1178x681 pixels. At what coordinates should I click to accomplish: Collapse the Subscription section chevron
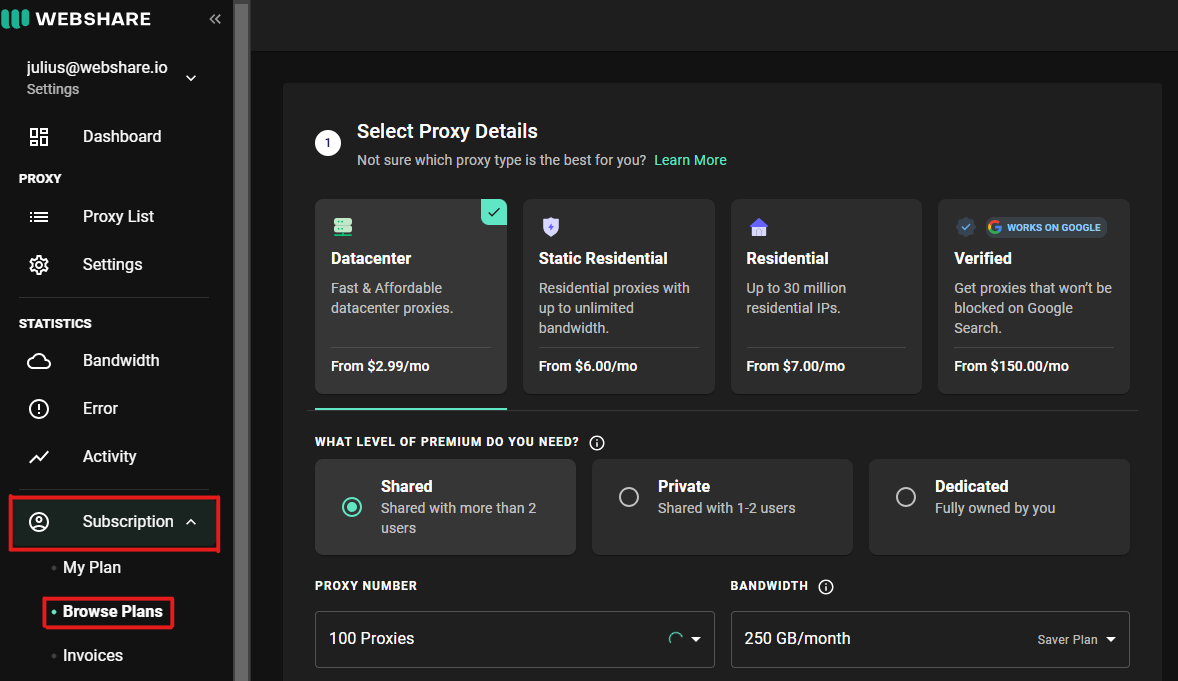coord(191,522)
